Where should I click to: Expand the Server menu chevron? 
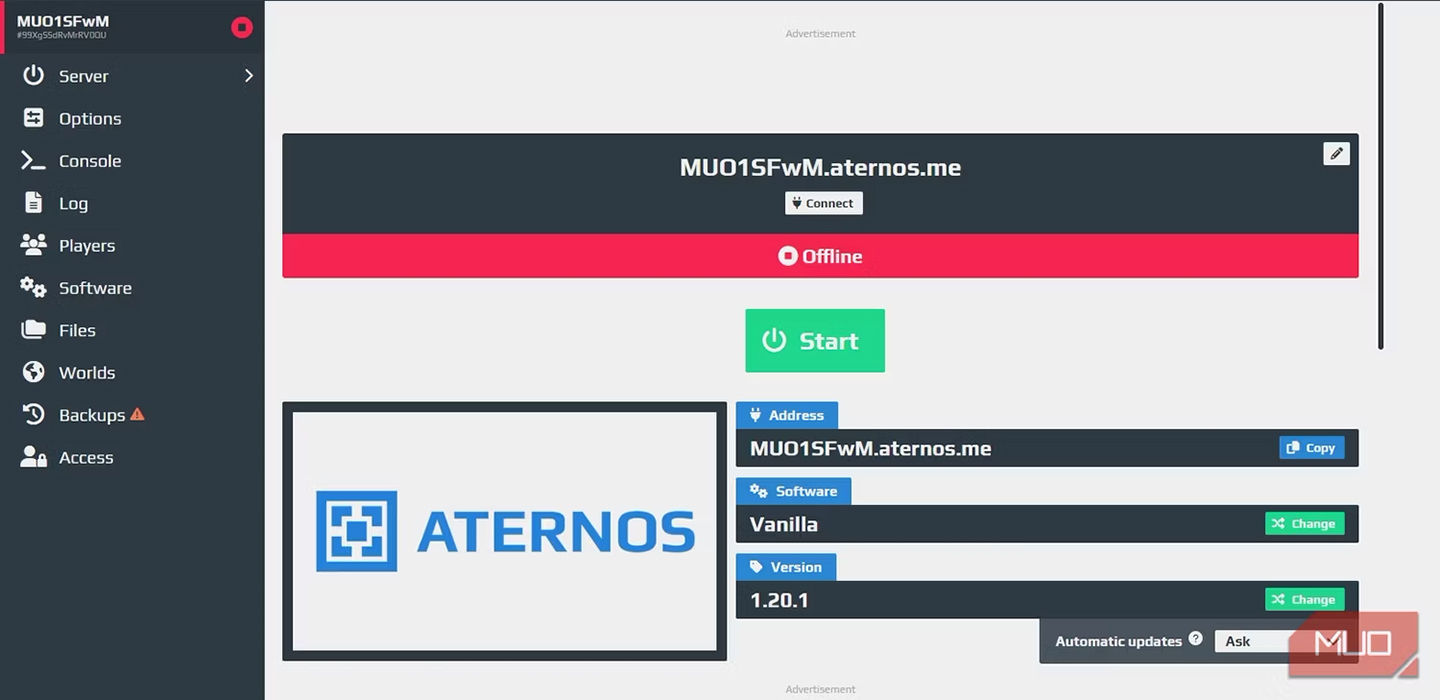pyautogui.click(x=248, y=76)
